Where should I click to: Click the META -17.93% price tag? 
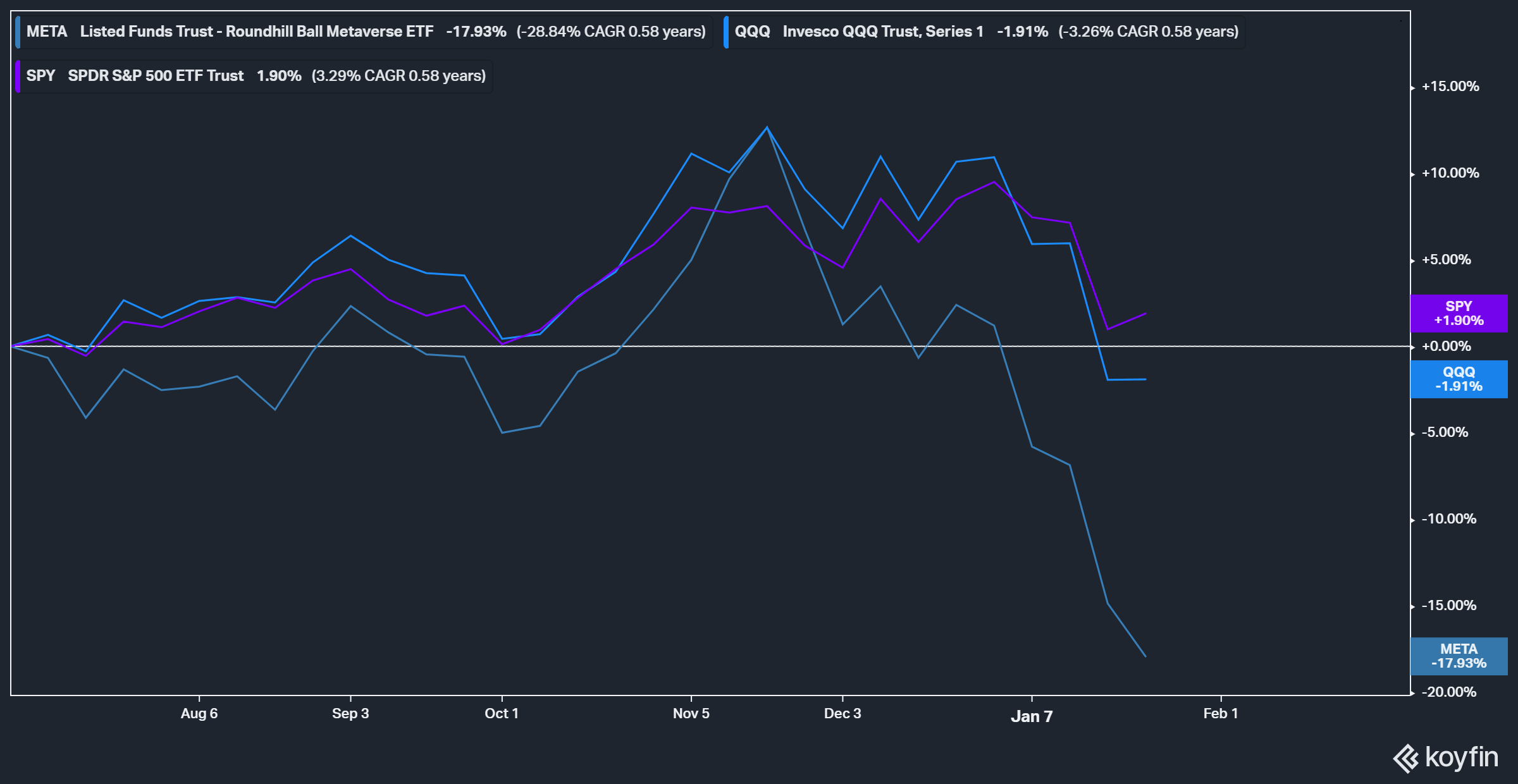[1459, 656]
